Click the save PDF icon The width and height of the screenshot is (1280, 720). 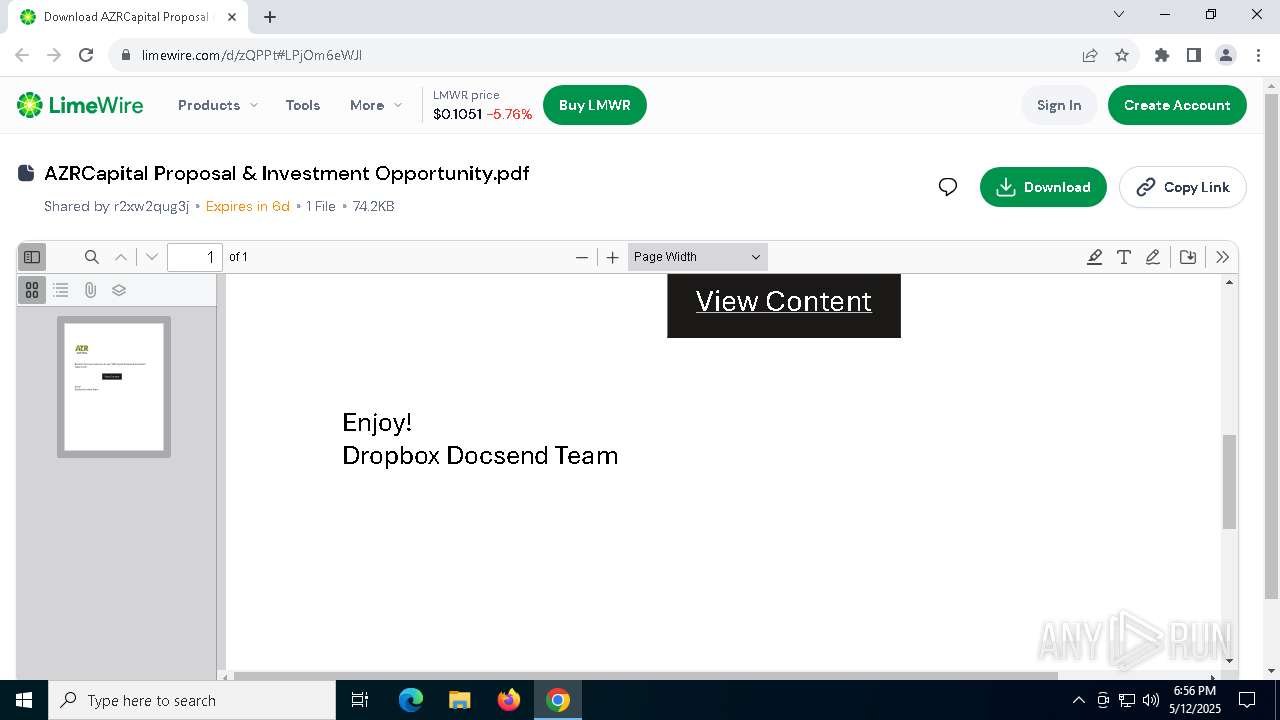click(x=1188, y=257)
